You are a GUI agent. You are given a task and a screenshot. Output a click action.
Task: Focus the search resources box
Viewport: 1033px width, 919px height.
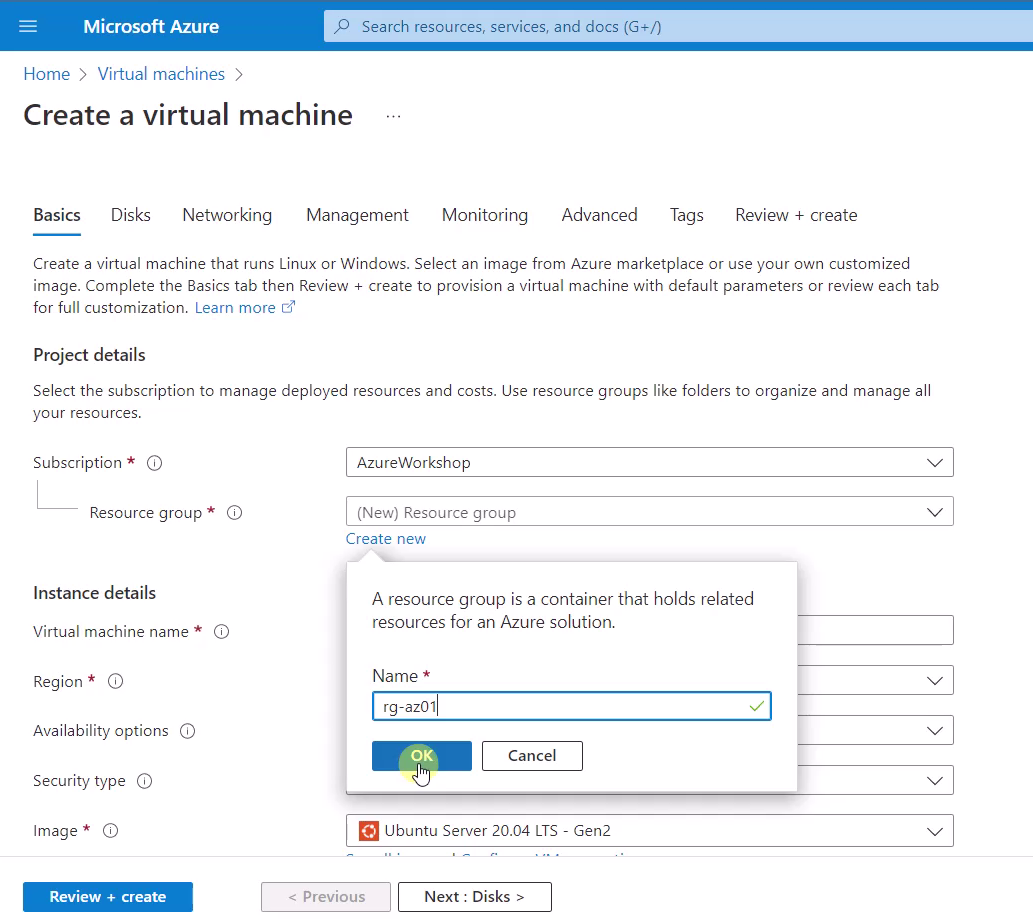pyautogui.click(x=678, y=26)
